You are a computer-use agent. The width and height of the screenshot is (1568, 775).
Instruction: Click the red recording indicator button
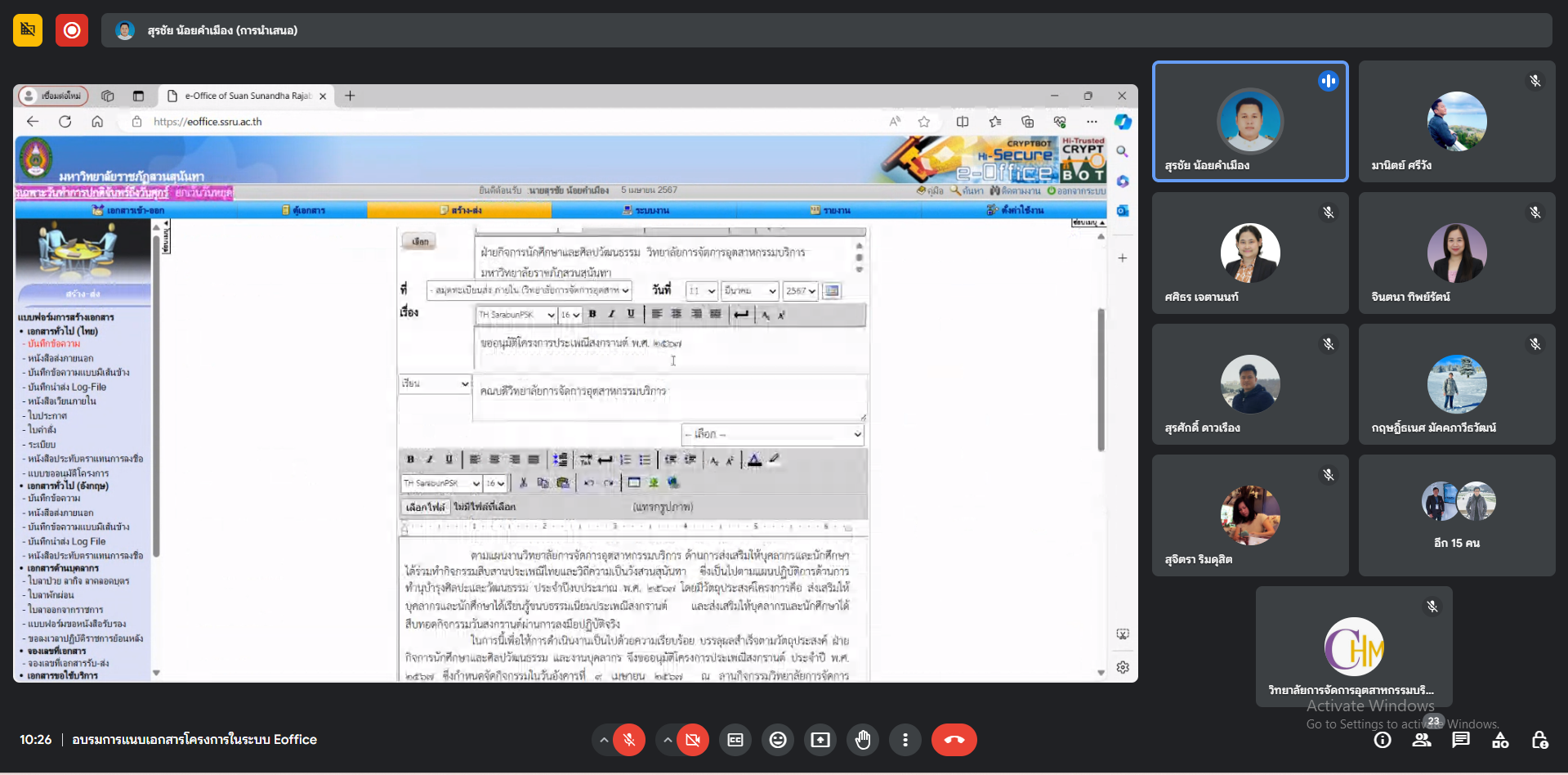point(72,30)
